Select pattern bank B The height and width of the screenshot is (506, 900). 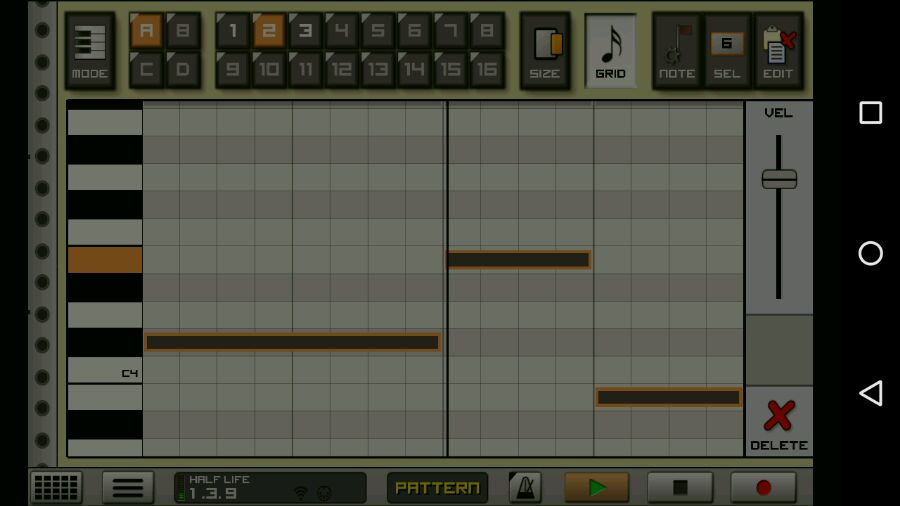(x=183, y=31)
